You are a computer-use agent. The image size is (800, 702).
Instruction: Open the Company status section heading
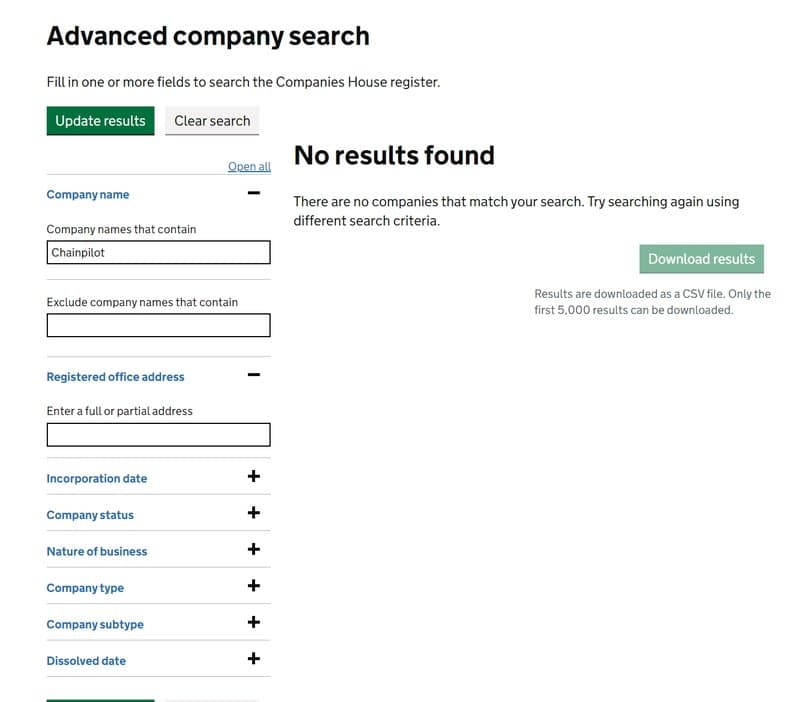tap(90, 515)
